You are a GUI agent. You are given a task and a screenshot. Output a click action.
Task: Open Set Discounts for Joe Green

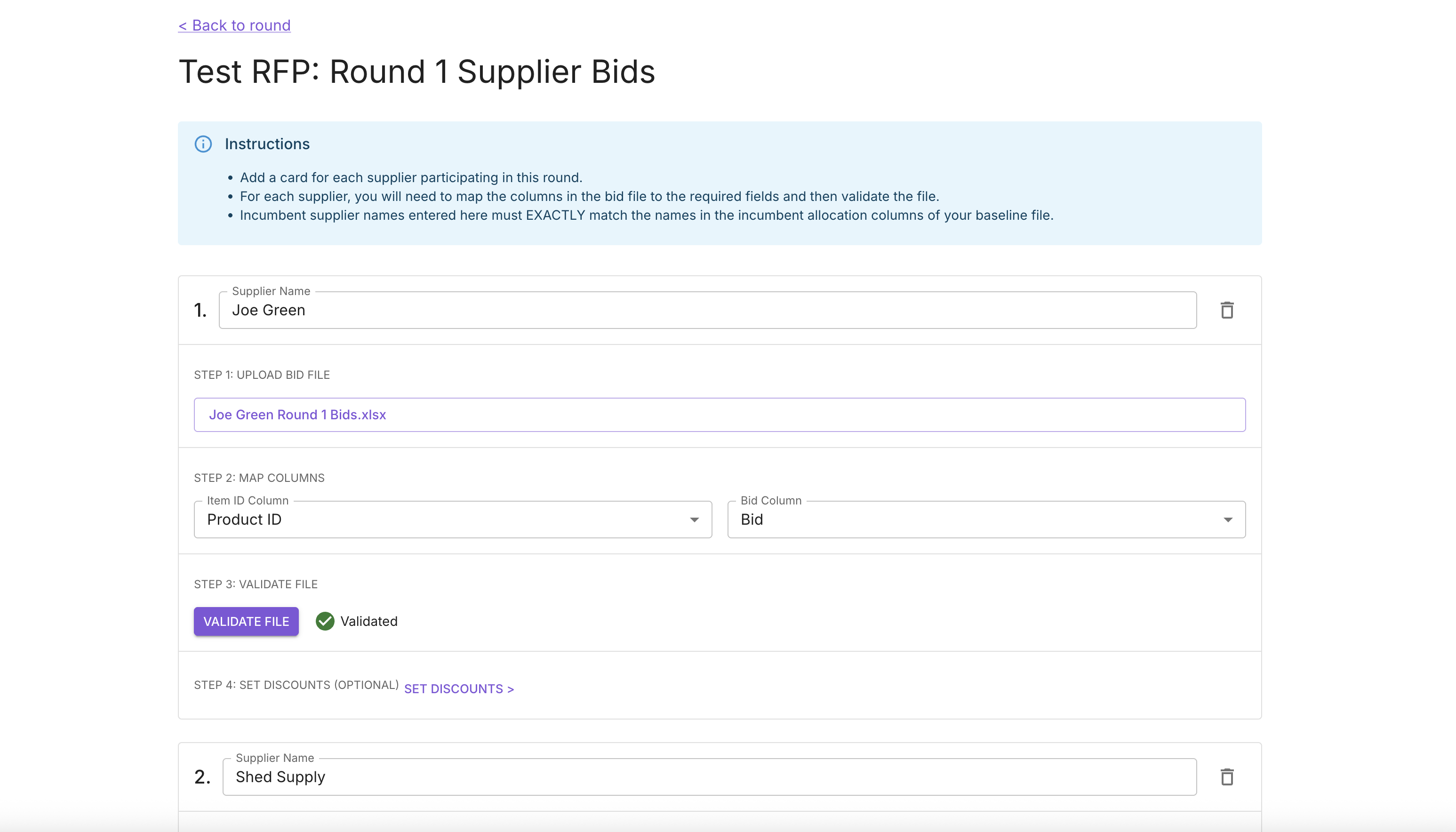click(459, 688)
